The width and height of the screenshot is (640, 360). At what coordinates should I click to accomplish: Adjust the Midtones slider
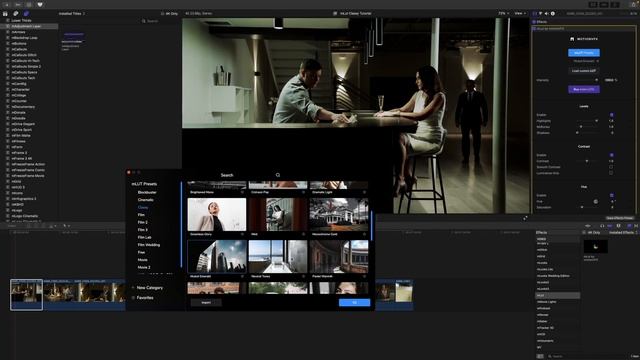tap(587, 127)
